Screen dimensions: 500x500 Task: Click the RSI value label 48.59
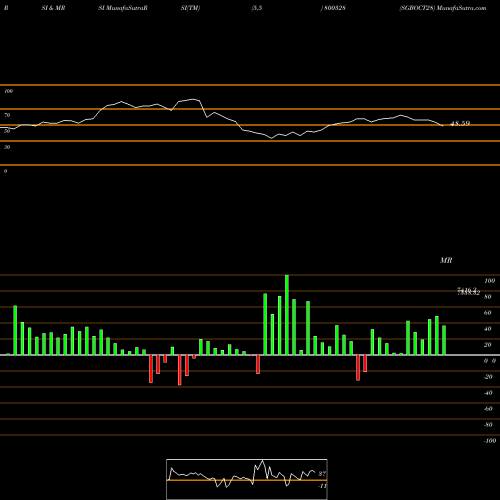pyautogui.click(x=460, y=123)
